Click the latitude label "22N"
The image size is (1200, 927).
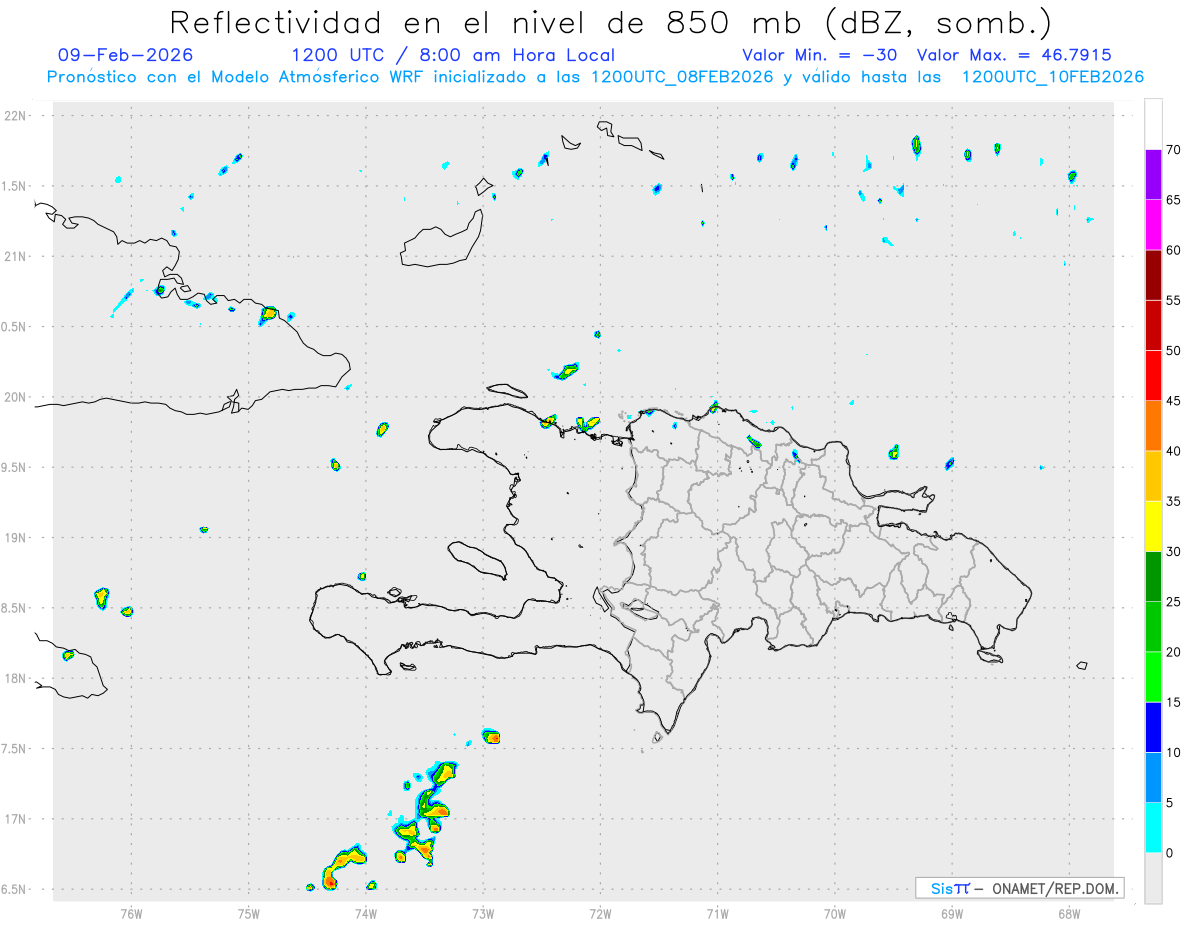coord(17,116)
